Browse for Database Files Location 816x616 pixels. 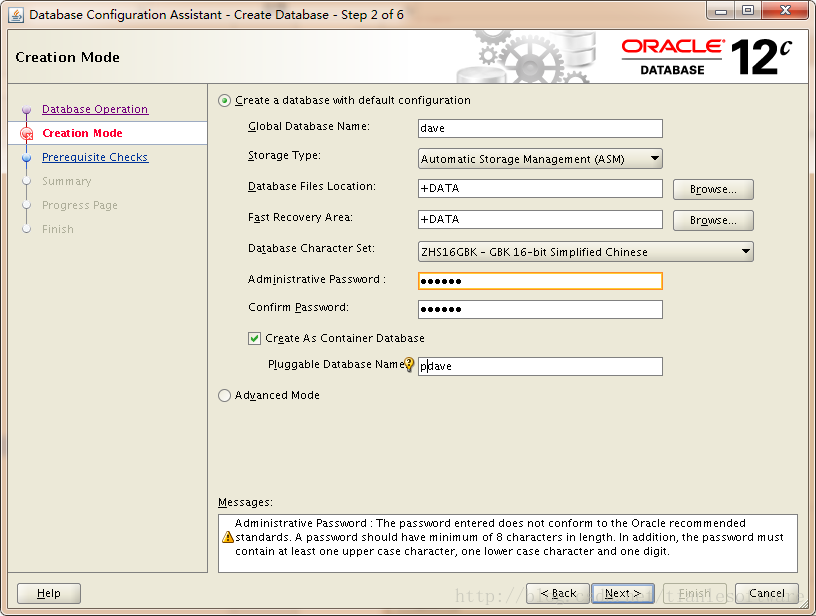[x=713, y=189]
